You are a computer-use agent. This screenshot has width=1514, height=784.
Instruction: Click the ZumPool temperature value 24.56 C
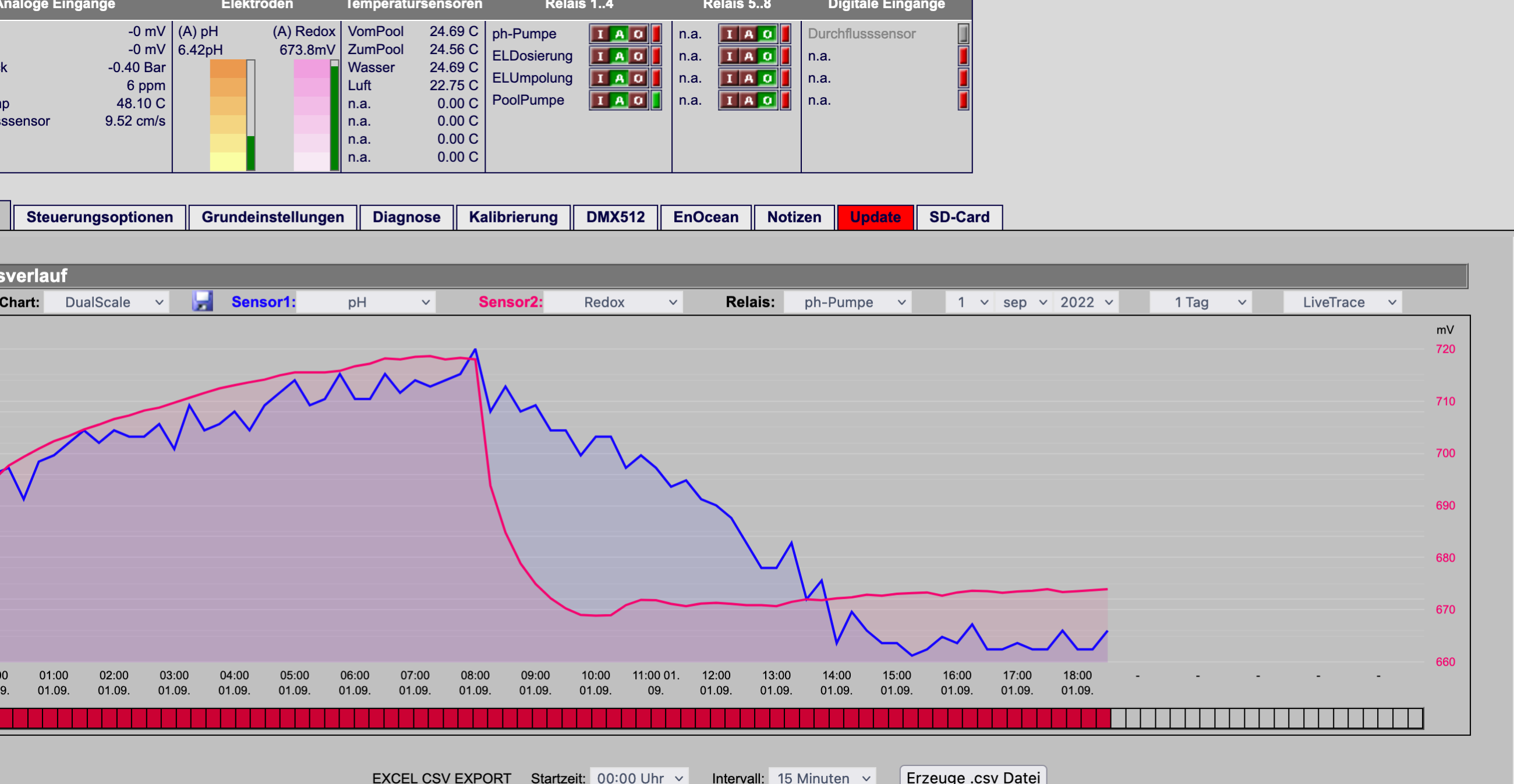pos(454,49)
